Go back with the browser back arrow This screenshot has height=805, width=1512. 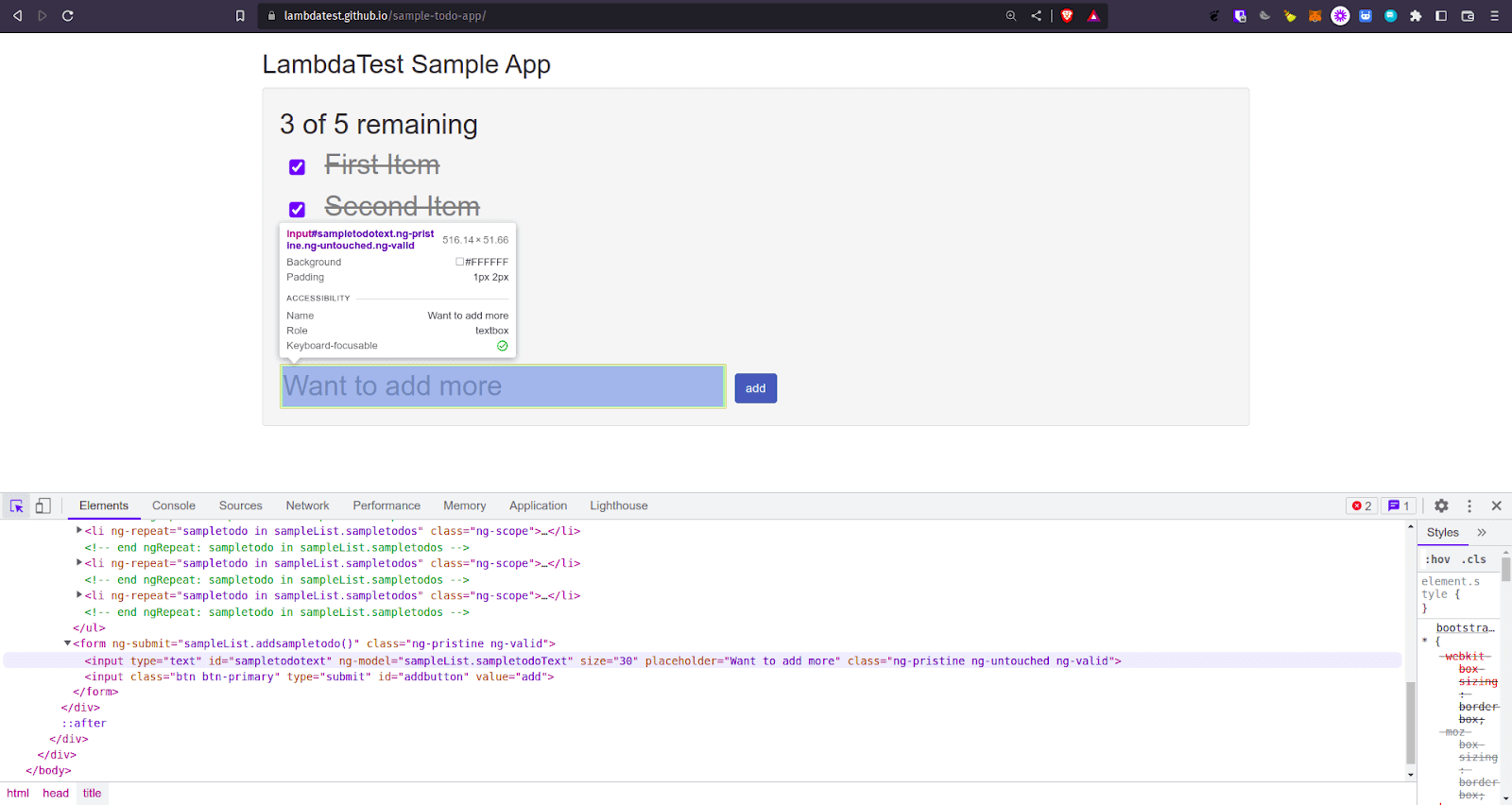tap(17, 16)
